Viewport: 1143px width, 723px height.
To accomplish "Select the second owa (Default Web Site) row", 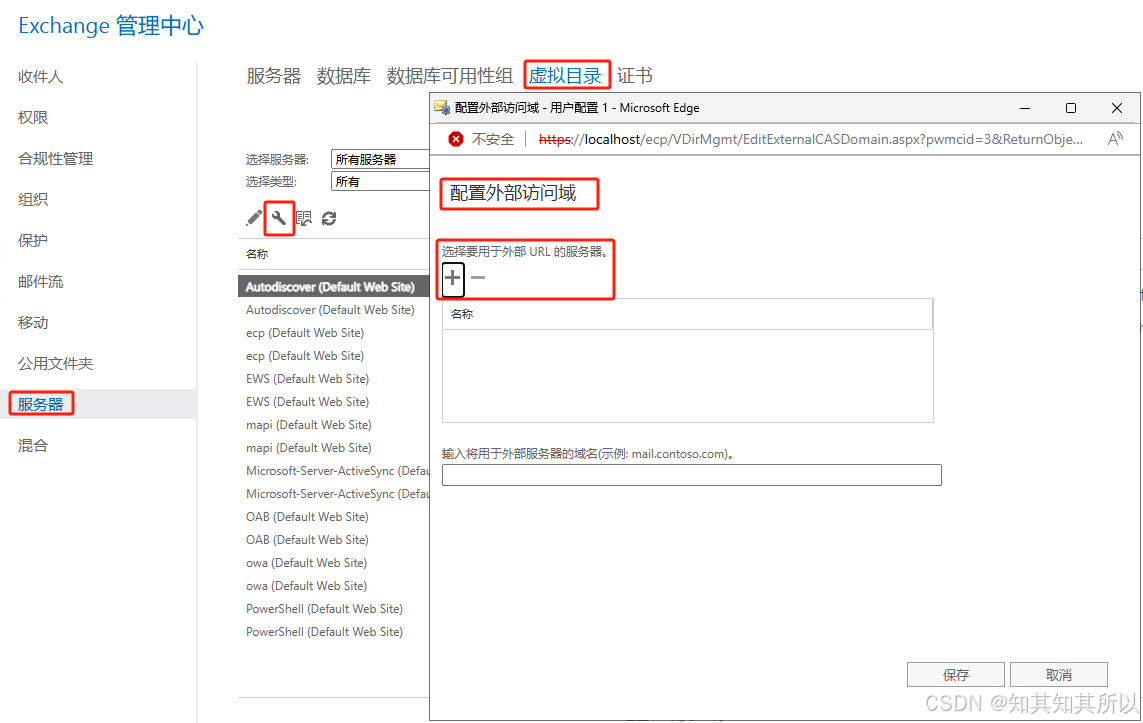I will click(x=334, y=585).
